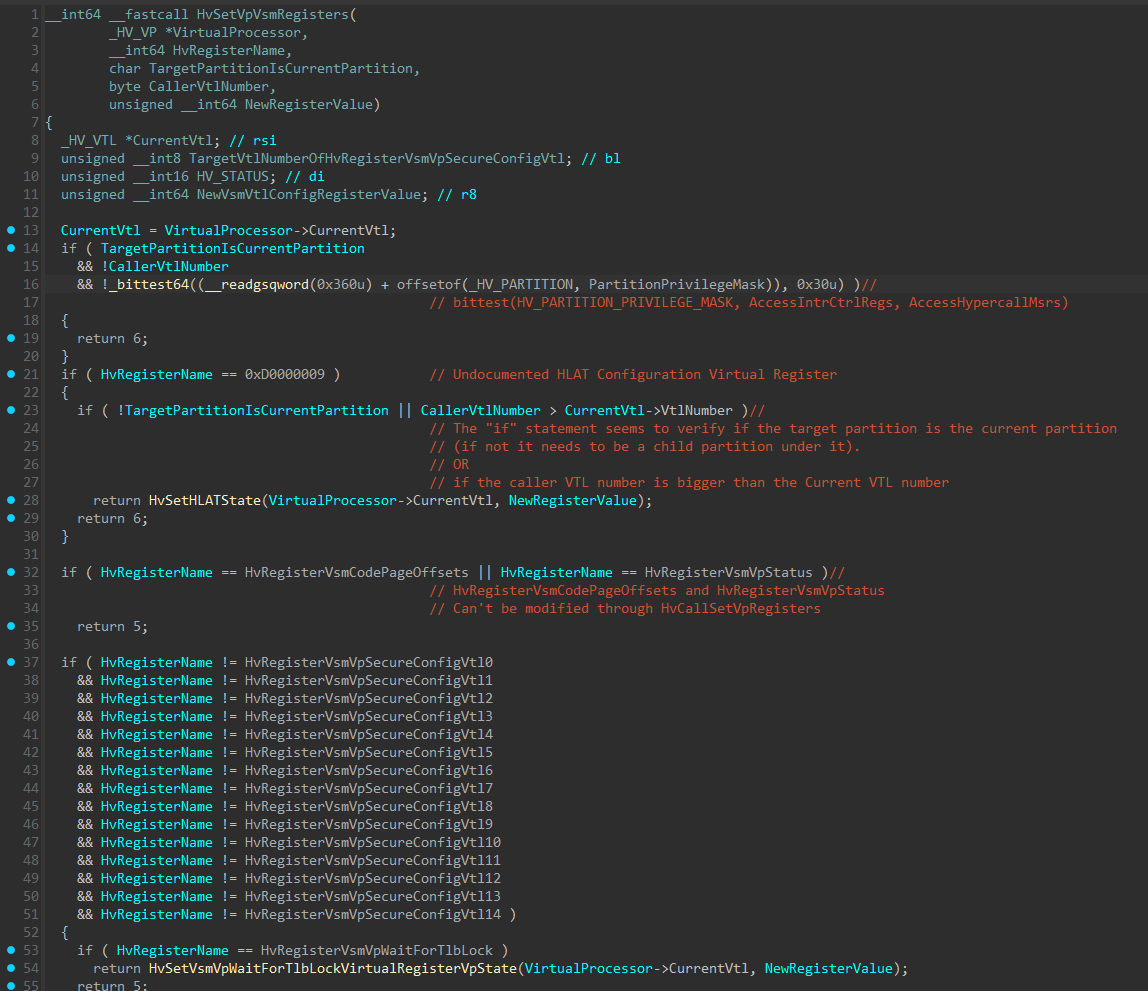1148x991 pixels.
Task: Click HvRegisterVsmVpSecureConfigVtl12 constant
Action: pos(373,878)
